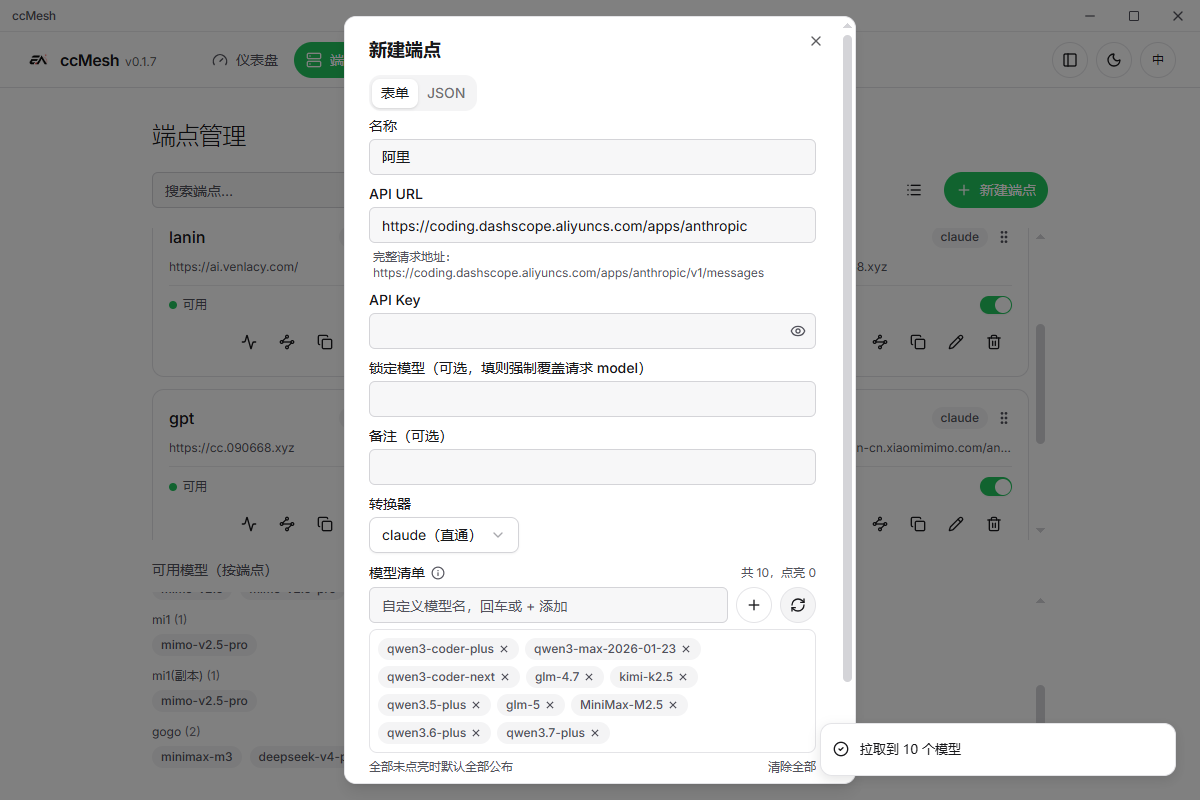The height and width of the screenshot is (800, 1200).
Task: Copy the gpt endpoint
Action: (x=325, y=524)
